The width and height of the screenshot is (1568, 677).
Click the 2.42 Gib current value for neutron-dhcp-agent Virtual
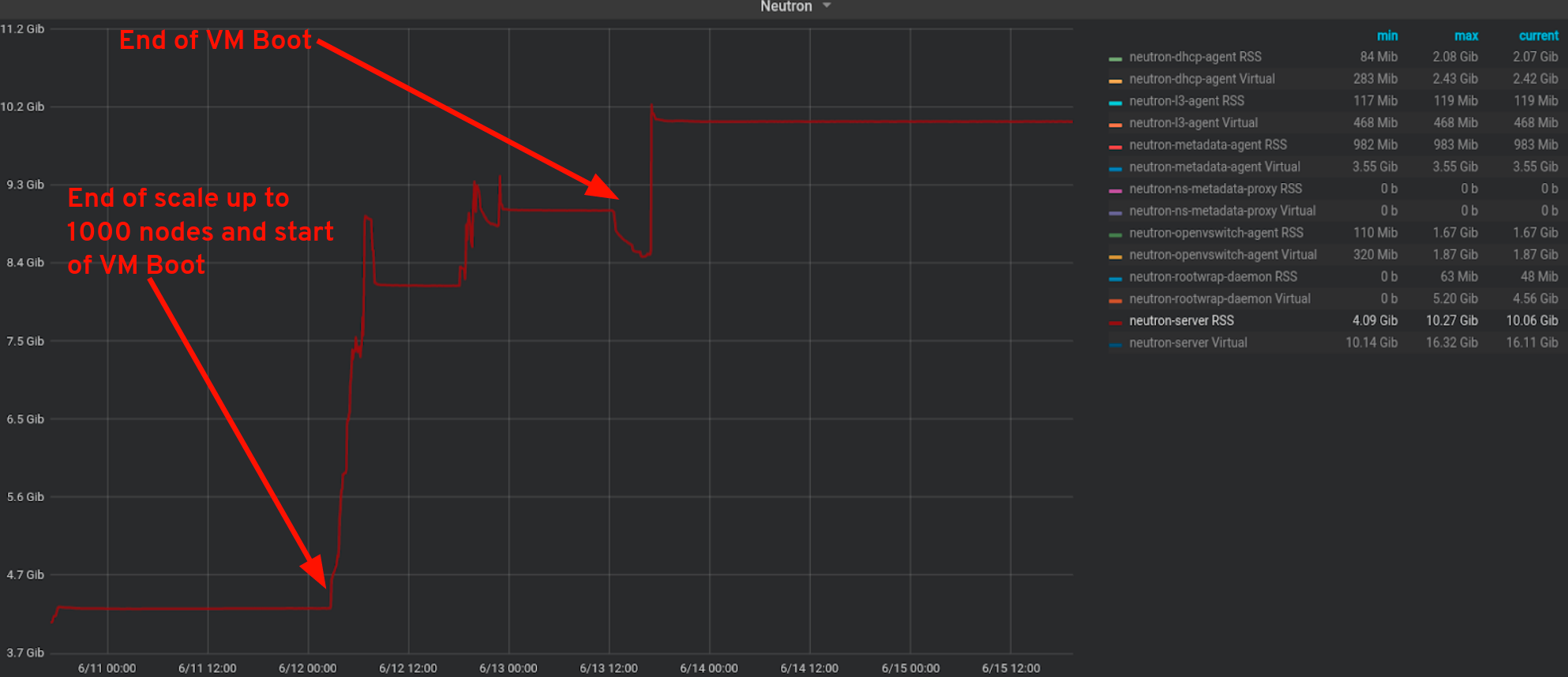point(1535,79)
